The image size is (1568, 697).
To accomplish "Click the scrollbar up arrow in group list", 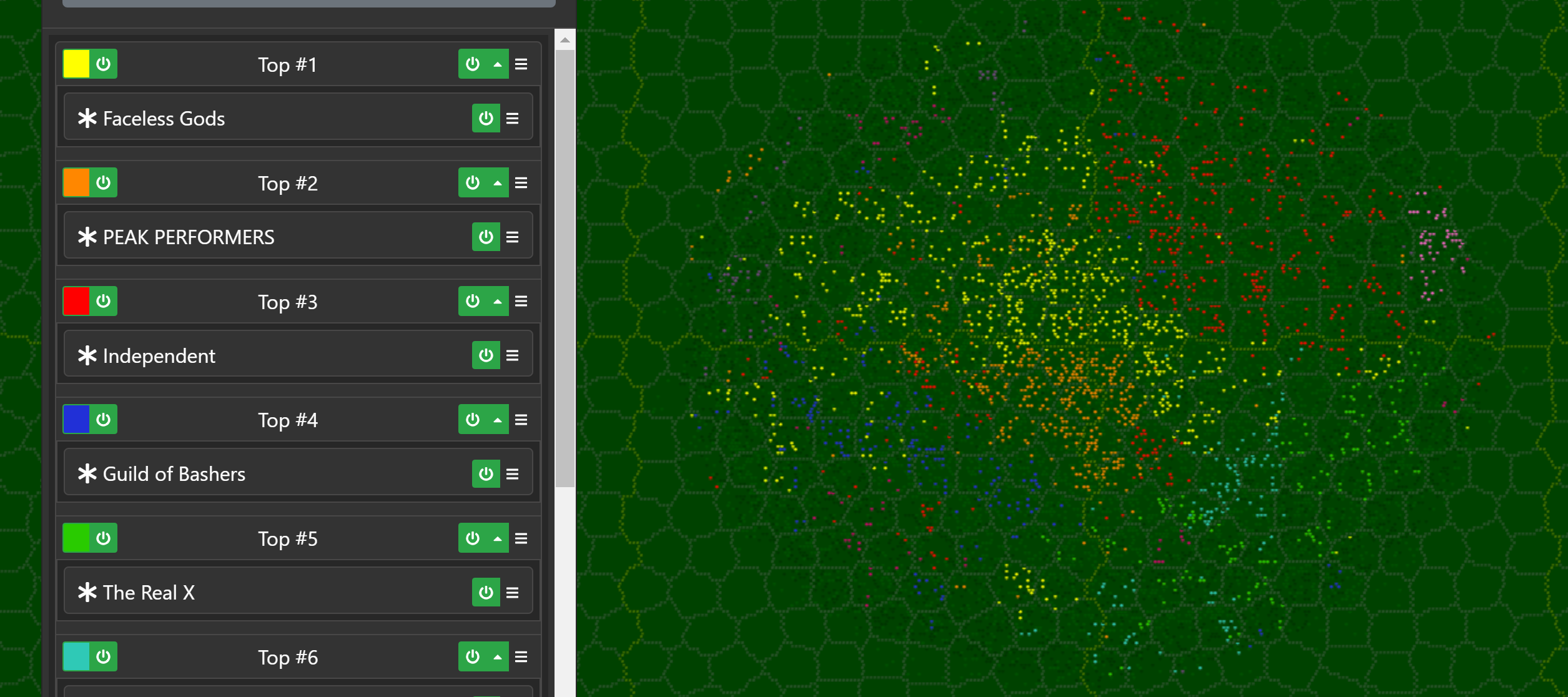I will coord(565,40).
